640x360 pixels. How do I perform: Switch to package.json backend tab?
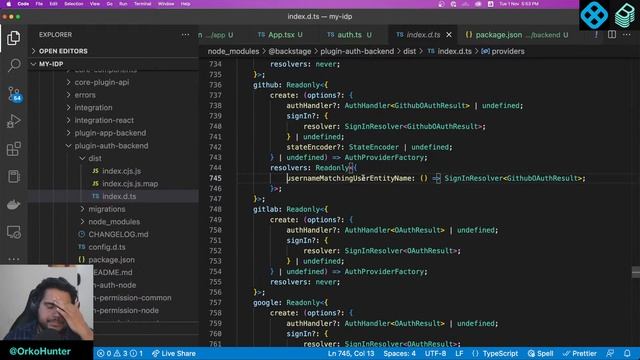517,35
